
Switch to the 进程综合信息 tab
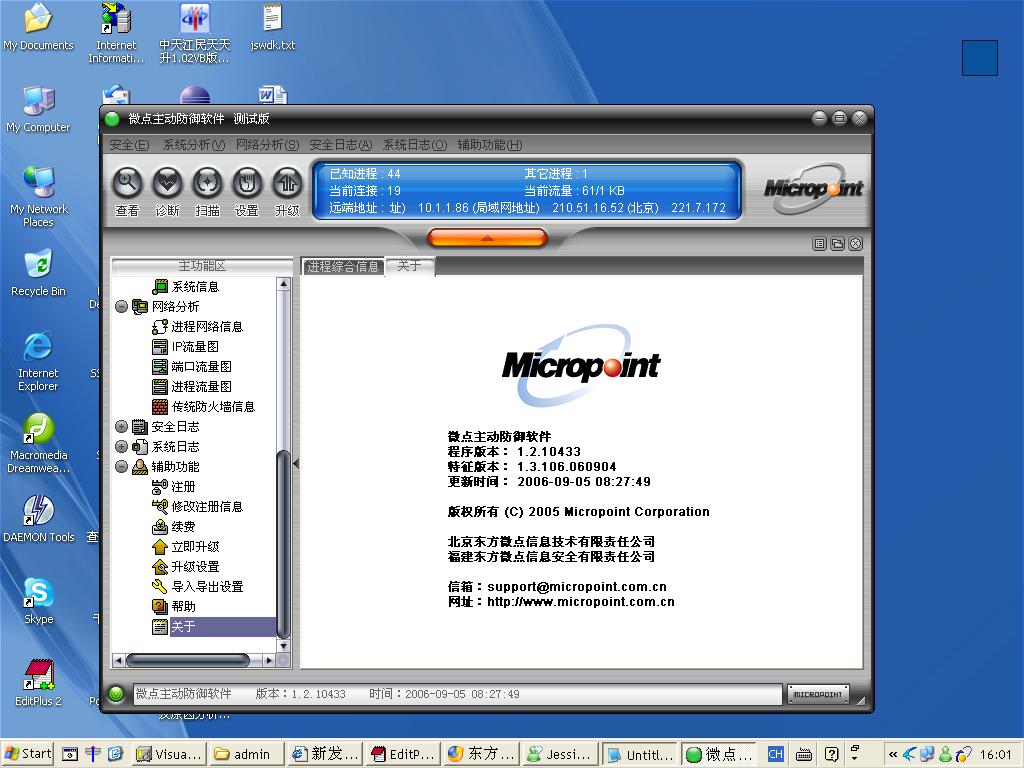tap(343, 266)
